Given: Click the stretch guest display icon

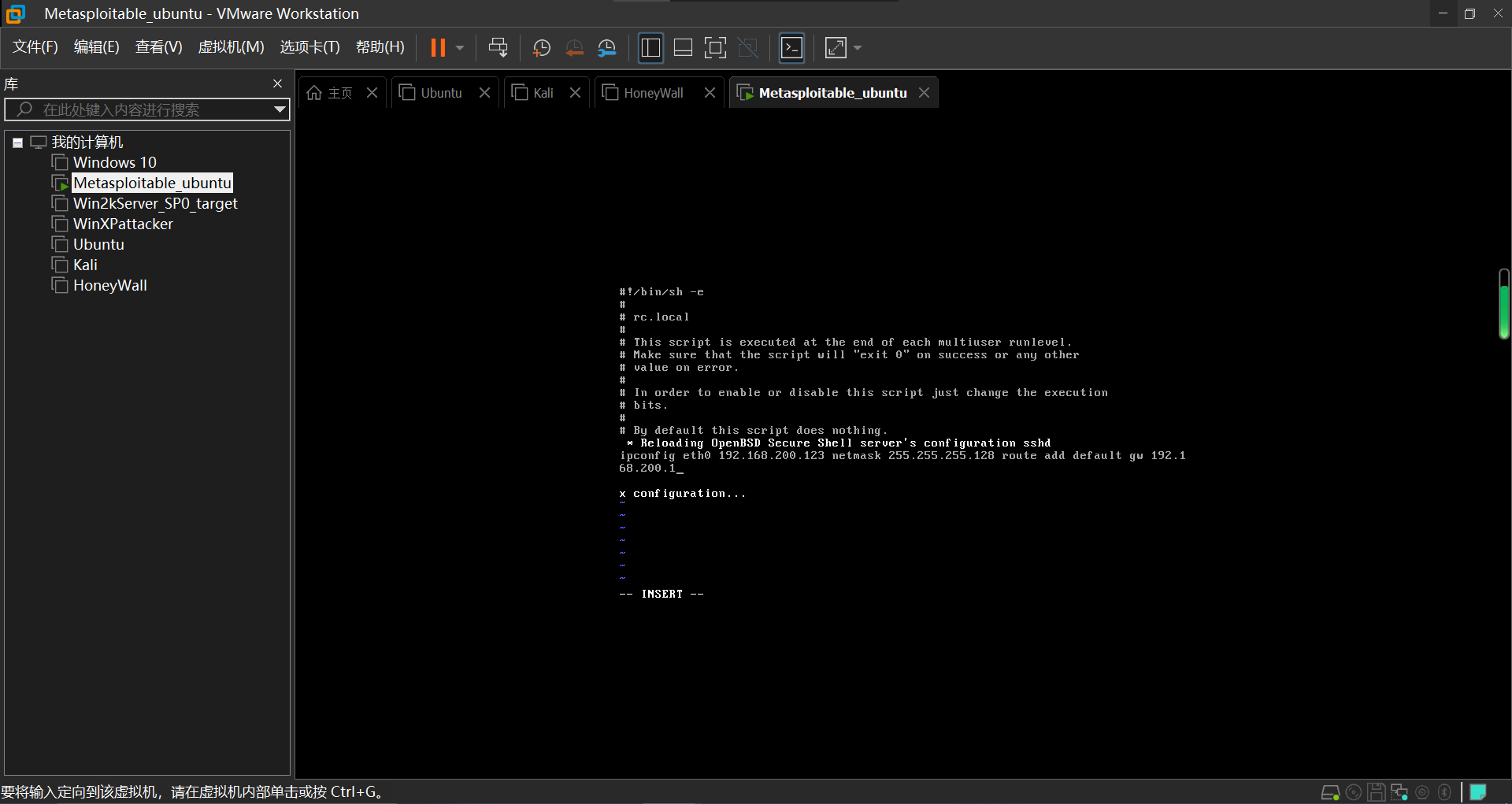Looking at the screenshot, I should tap(836, 48).
